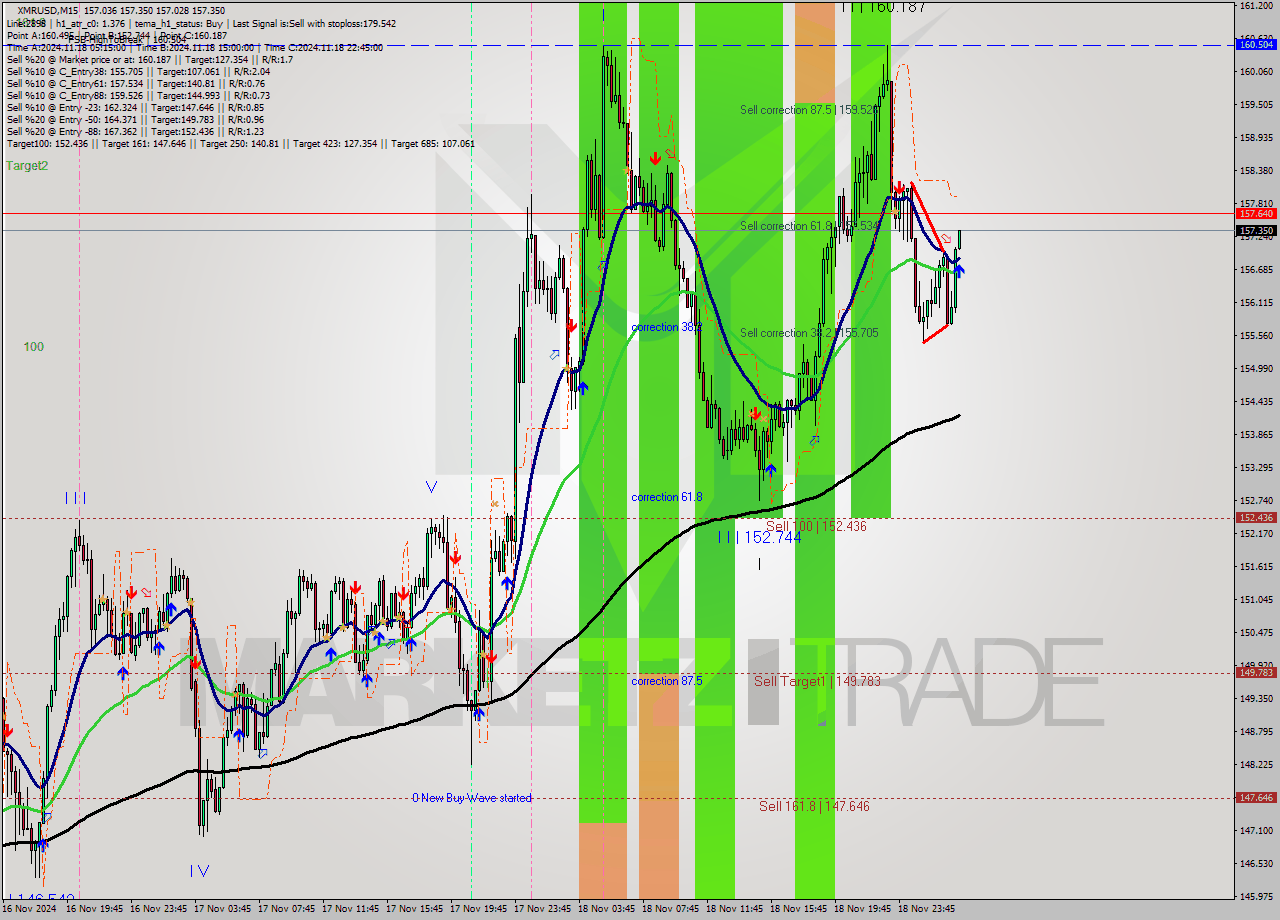Image resolution: width=1280 pixels, height=920 pixels.
Task: Click the 158.380 price axis value
Action: (1255, 171)
